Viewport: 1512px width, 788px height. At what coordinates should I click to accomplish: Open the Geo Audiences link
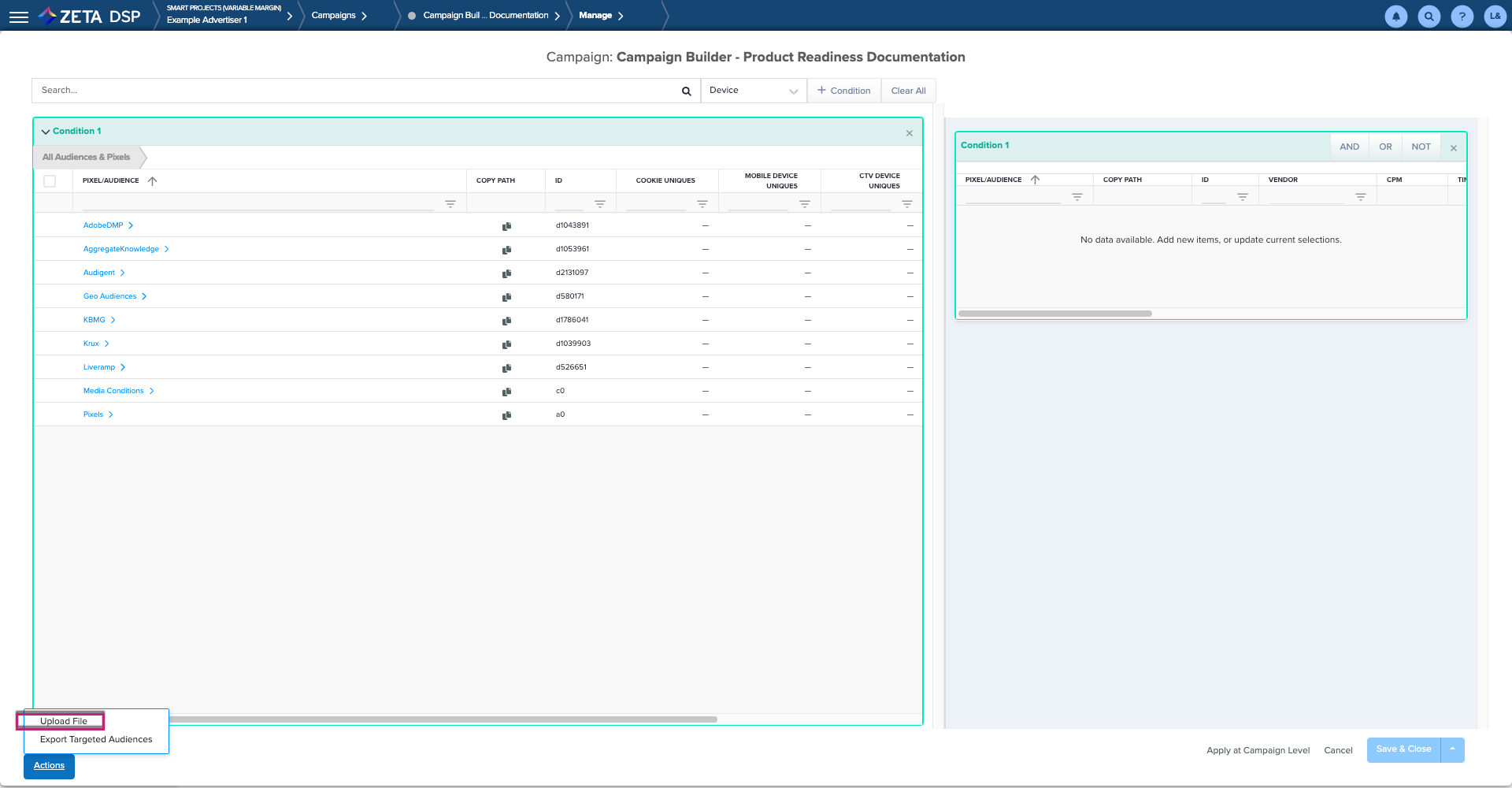(x=109, y=296)
